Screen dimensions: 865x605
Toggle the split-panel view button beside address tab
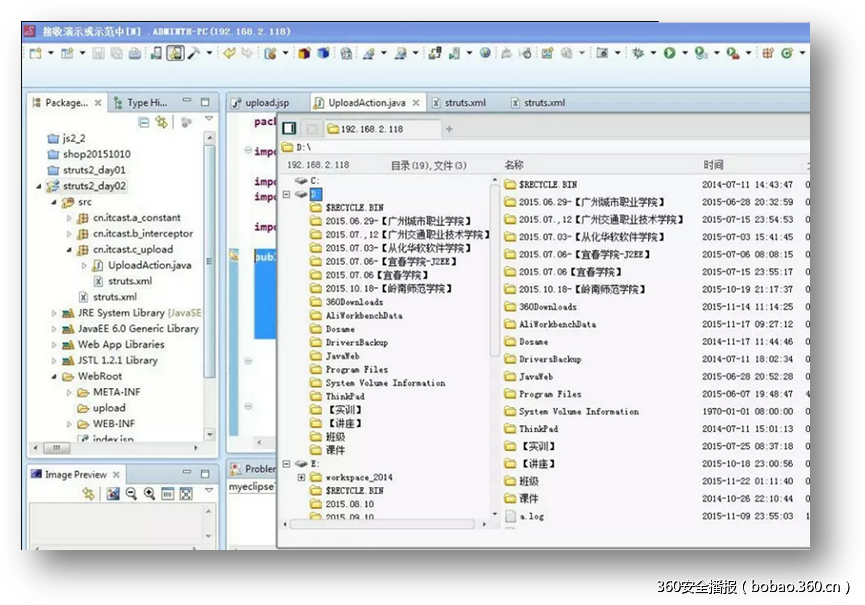click(289, 129)
